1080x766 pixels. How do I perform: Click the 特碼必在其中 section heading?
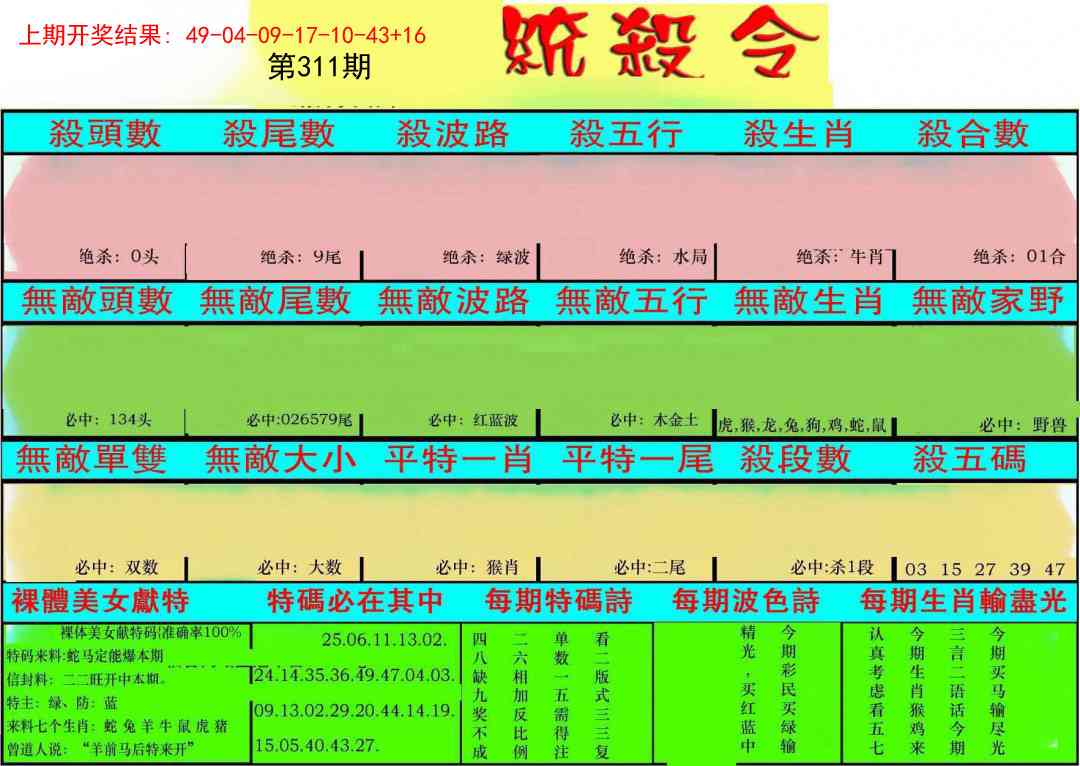pyautogui.click(x=355, y=601)
